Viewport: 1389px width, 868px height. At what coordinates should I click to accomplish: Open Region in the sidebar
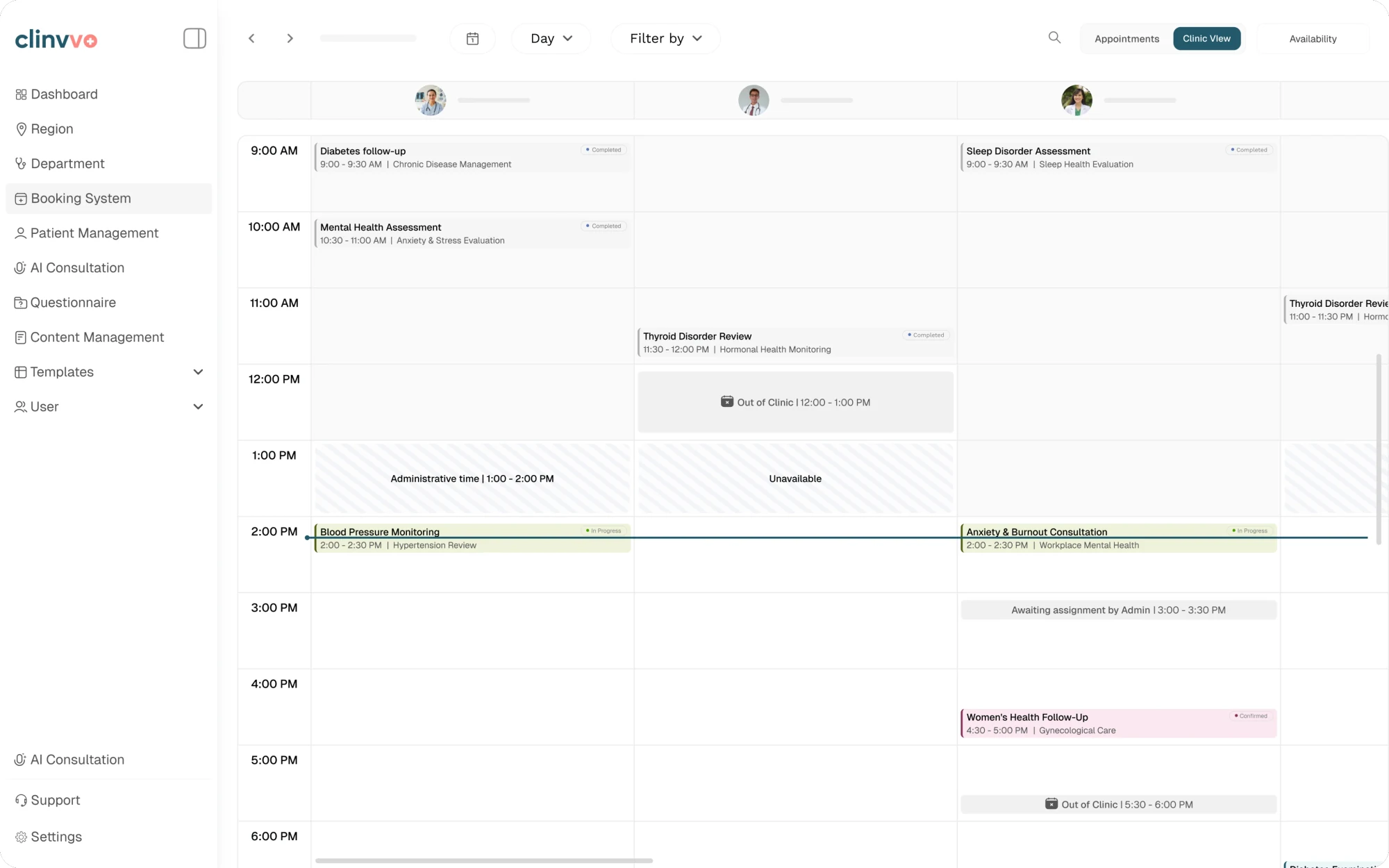click(x=109, y=129)
